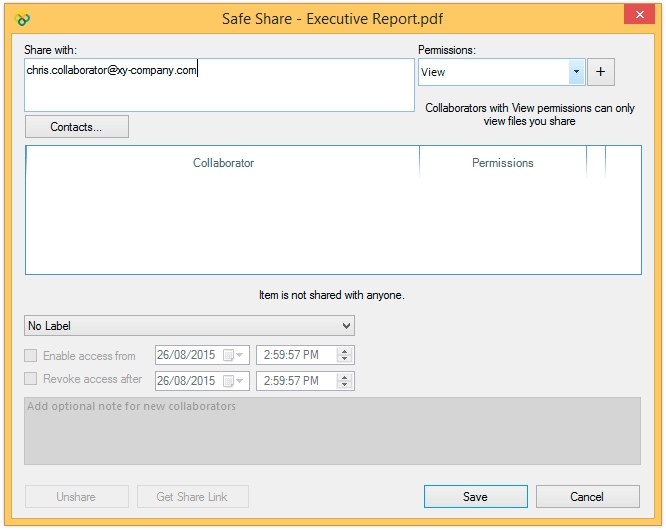Open calendar picker for Enable access from date
Viewport: 666px width, 530px height.
point(234,355)
